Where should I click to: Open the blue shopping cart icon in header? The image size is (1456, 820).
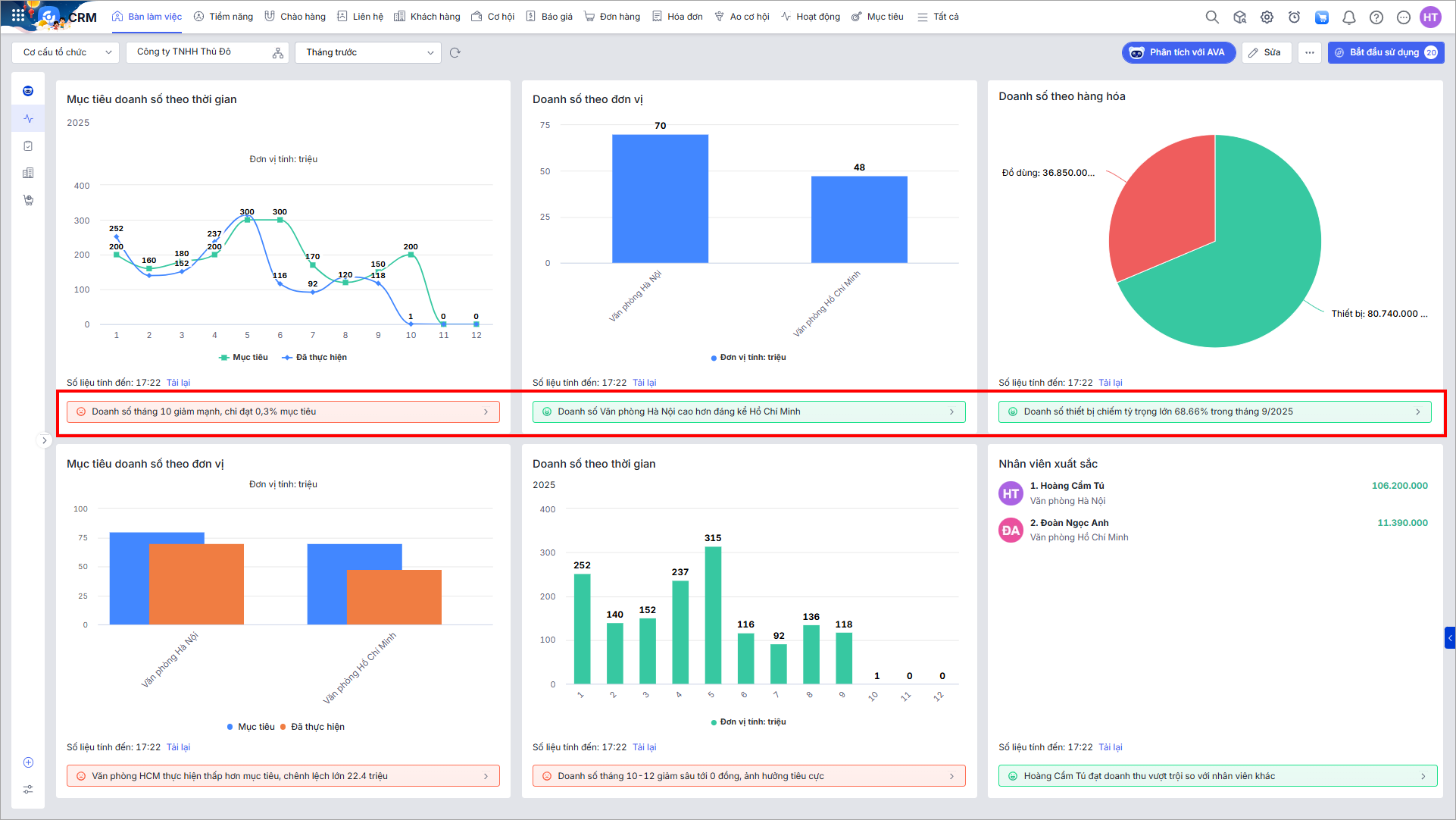[x=1321, y=17]
